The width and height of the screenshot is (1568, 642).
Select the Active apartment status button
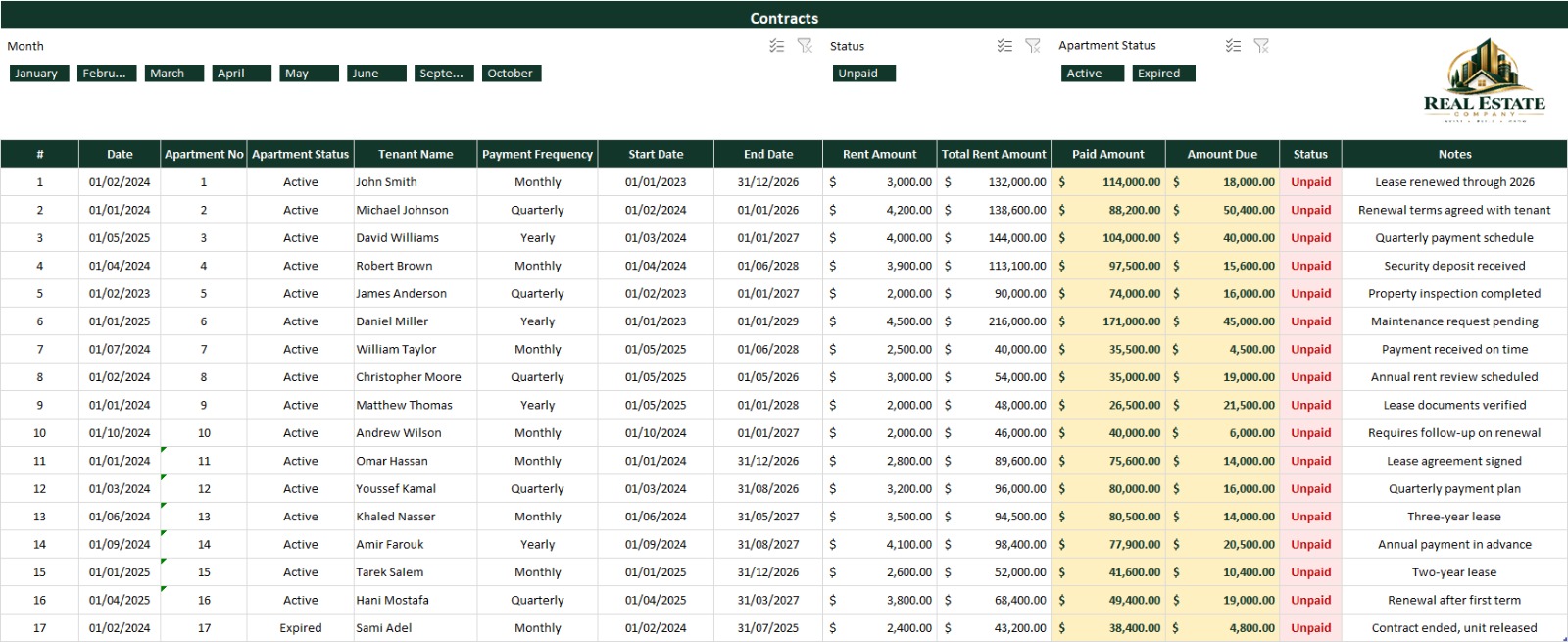(1093, 74)
